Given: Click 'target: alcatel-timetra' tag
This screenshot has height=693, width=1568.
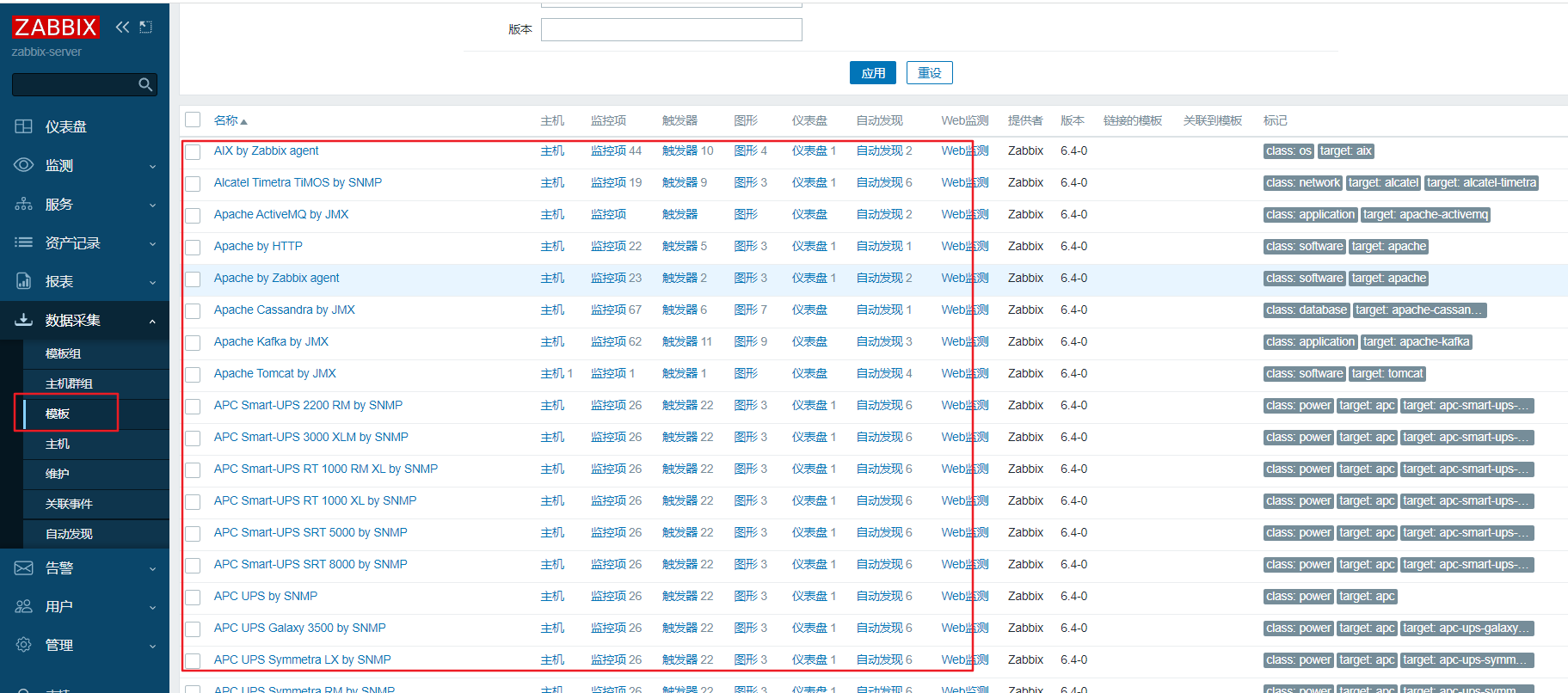Looking at the screenshot, I should [1481, 183].
